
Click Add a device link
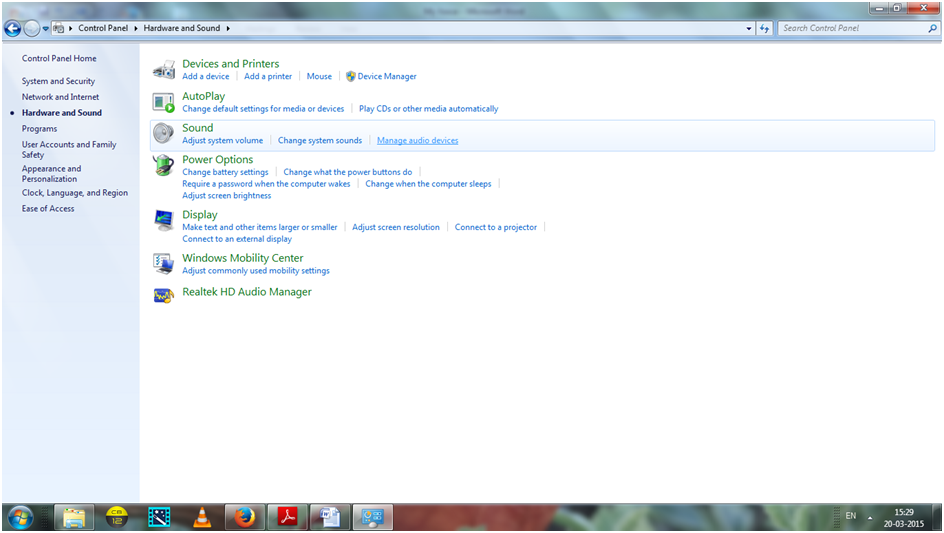206,76
